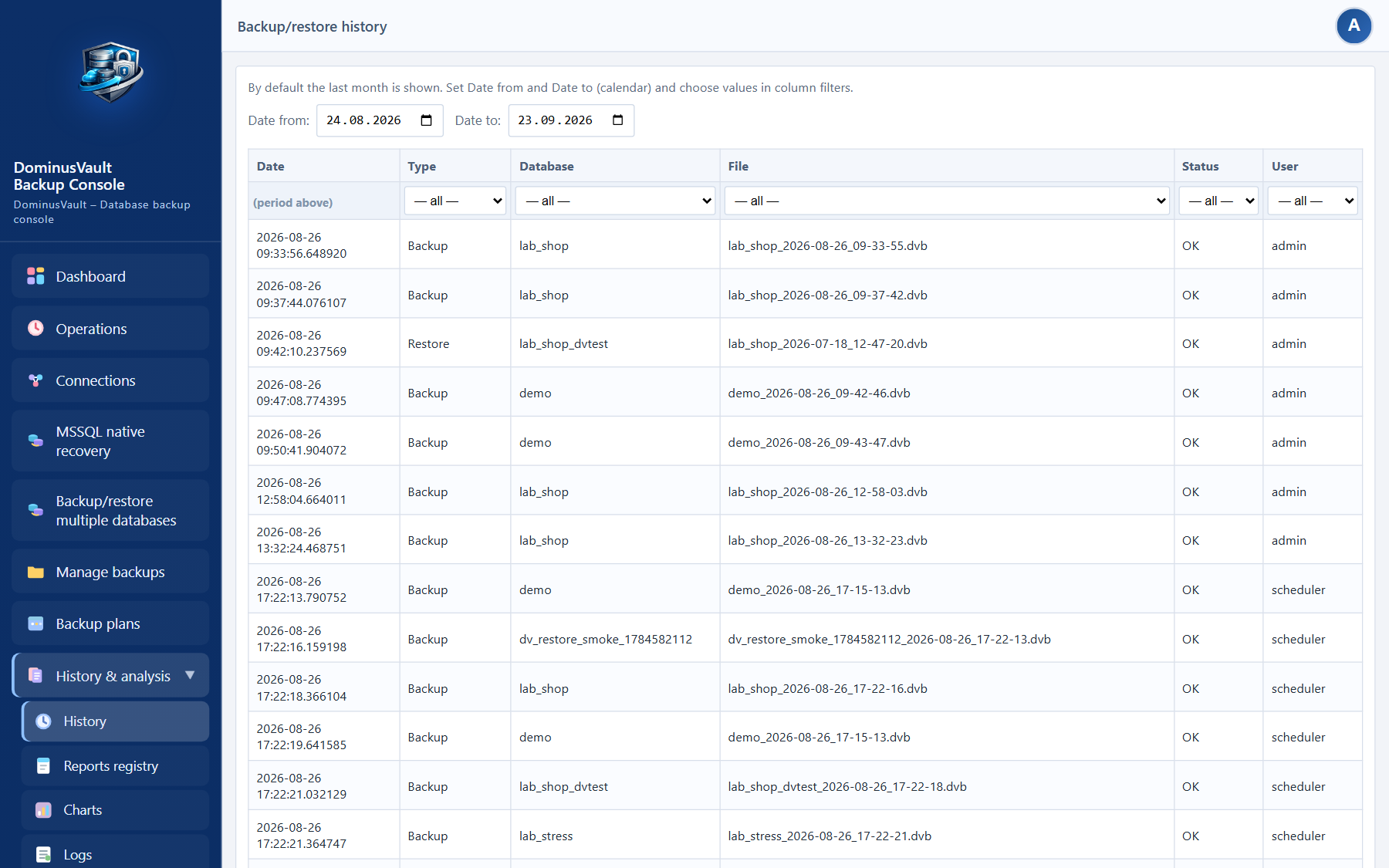
Task: Click the Date from field showing 24.08.2026
Action: click(380, 120)
